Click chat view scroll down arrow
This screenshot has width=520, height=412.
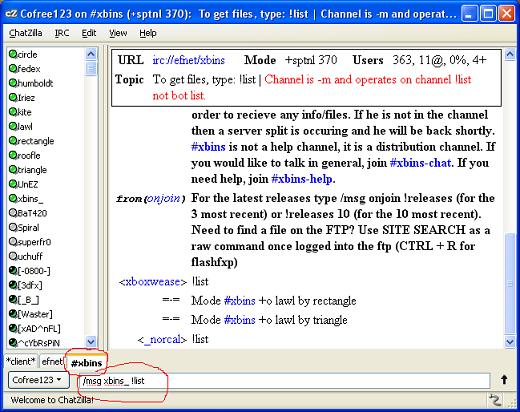pos(510,342)
